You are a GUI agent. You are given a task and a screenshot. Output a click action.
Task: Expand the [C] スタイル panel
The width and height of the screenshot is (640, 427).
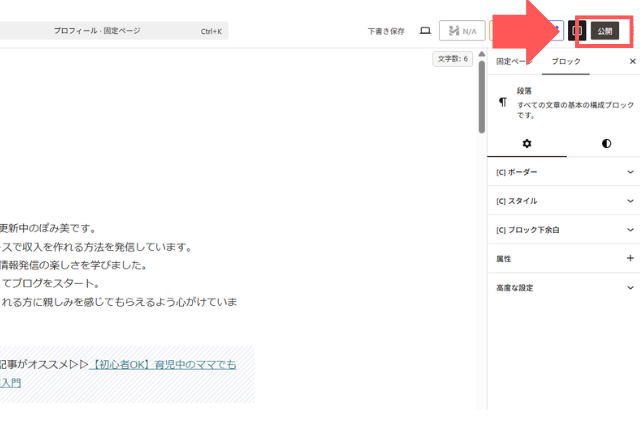click(x=565, y=201)
